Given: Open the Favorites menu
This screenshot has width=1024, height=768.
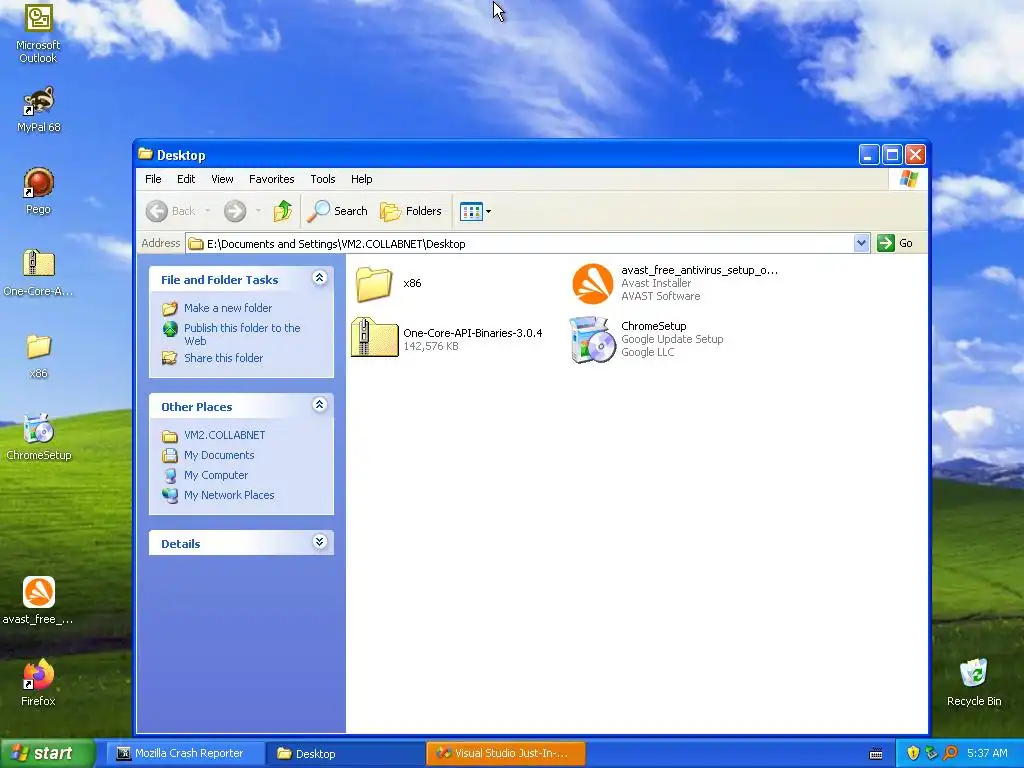Looking at the screenshot, I should (x=272, y=179).
